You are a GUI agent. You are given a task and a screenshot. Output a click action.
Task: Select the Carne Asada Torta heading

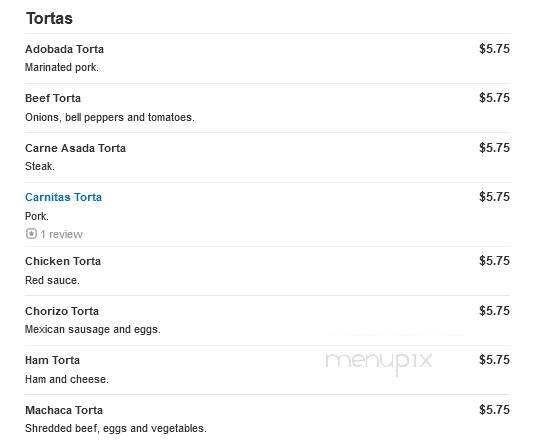point(75,148)
